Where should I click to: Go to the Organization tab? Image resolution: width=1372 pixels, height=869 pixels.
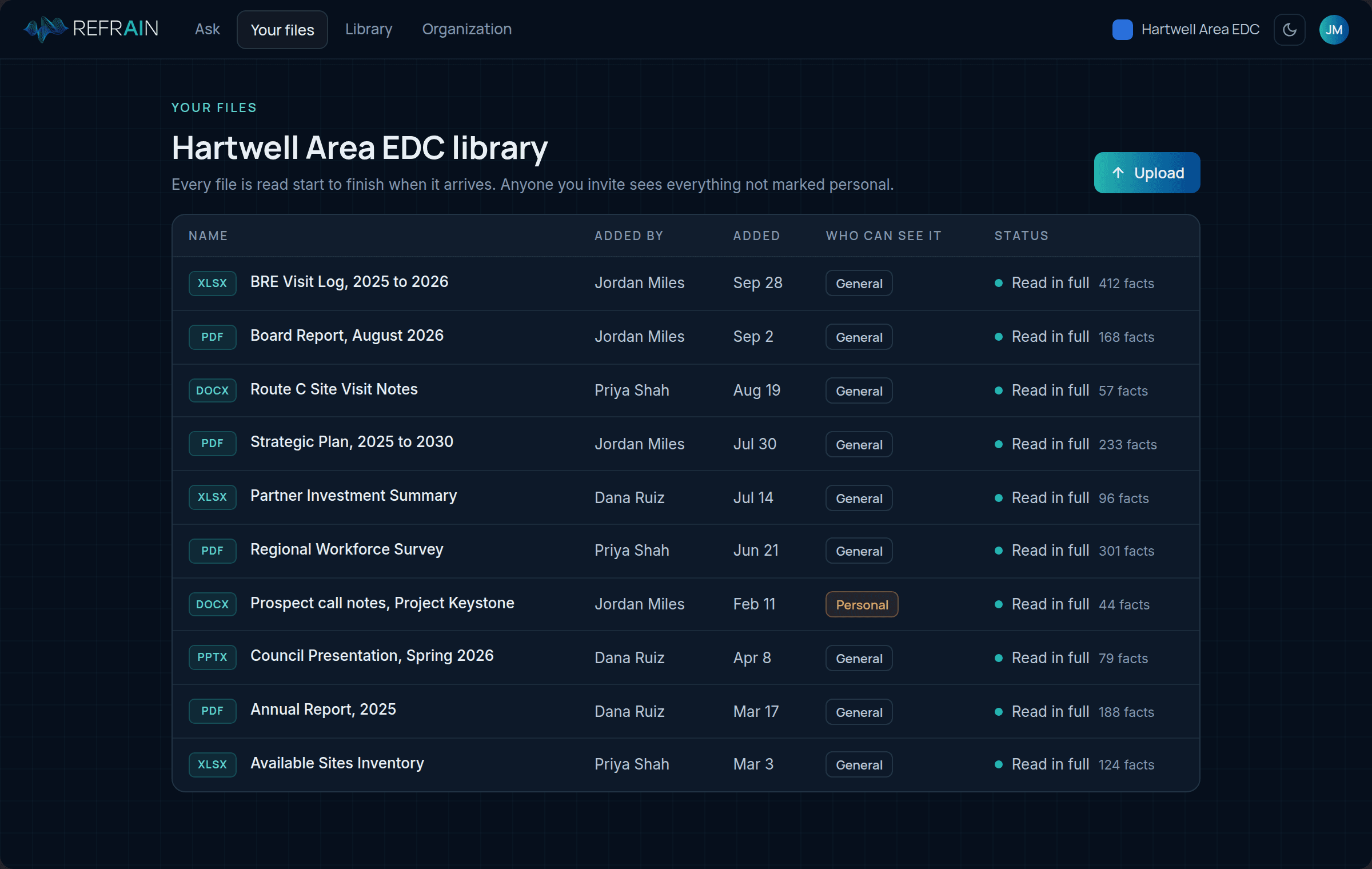pyautogui.click(x=466, y=29)
